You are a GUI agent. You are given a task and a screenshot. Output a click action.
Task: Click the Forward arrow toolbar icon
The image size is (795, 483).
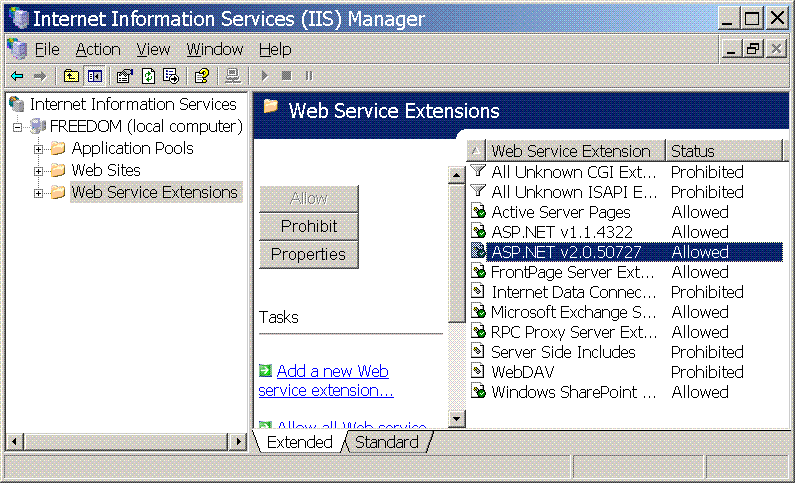click(40, 77)
